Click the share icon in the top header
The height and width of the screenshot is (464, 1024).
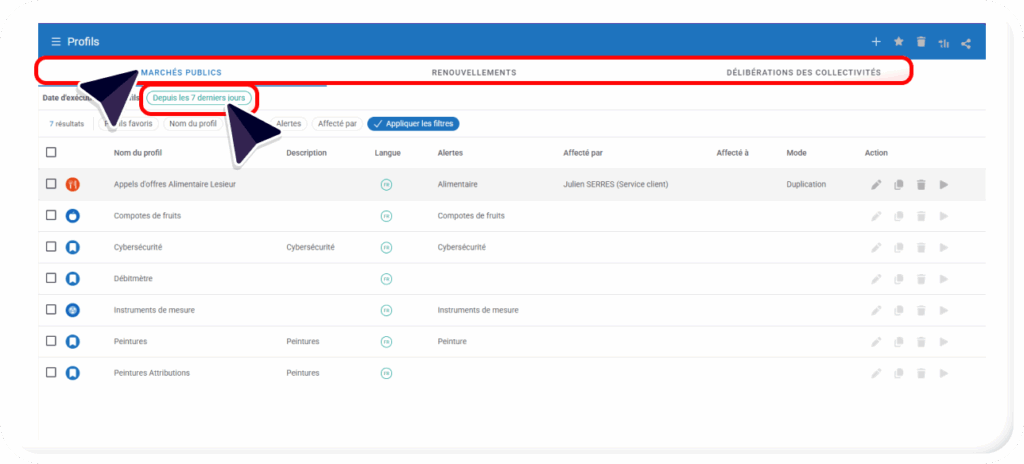[x=966, y=42]
